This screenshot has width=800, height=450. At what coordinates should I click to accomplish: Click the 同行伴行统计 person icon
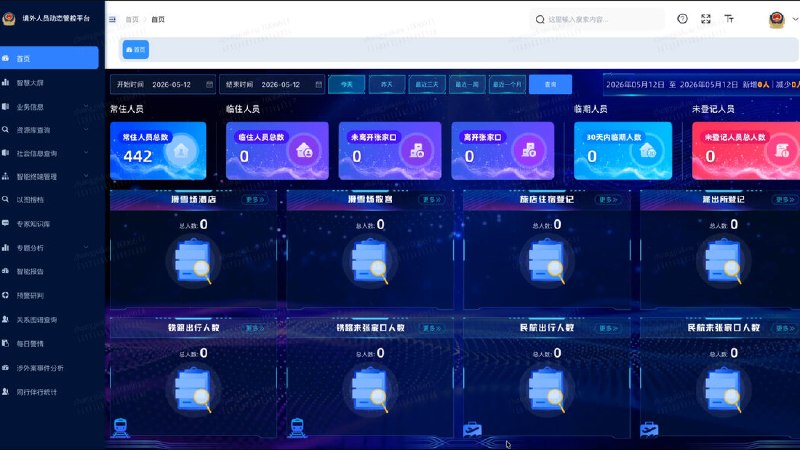click(x=5, y=392)
